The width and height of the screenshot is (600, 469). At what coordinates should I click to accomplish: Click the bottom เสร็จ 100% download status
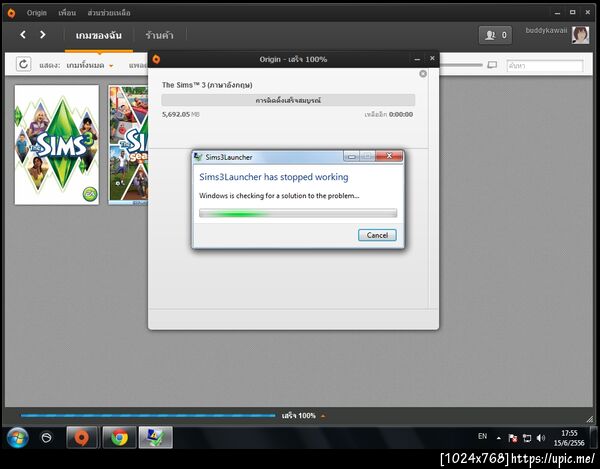pos(299,415)
